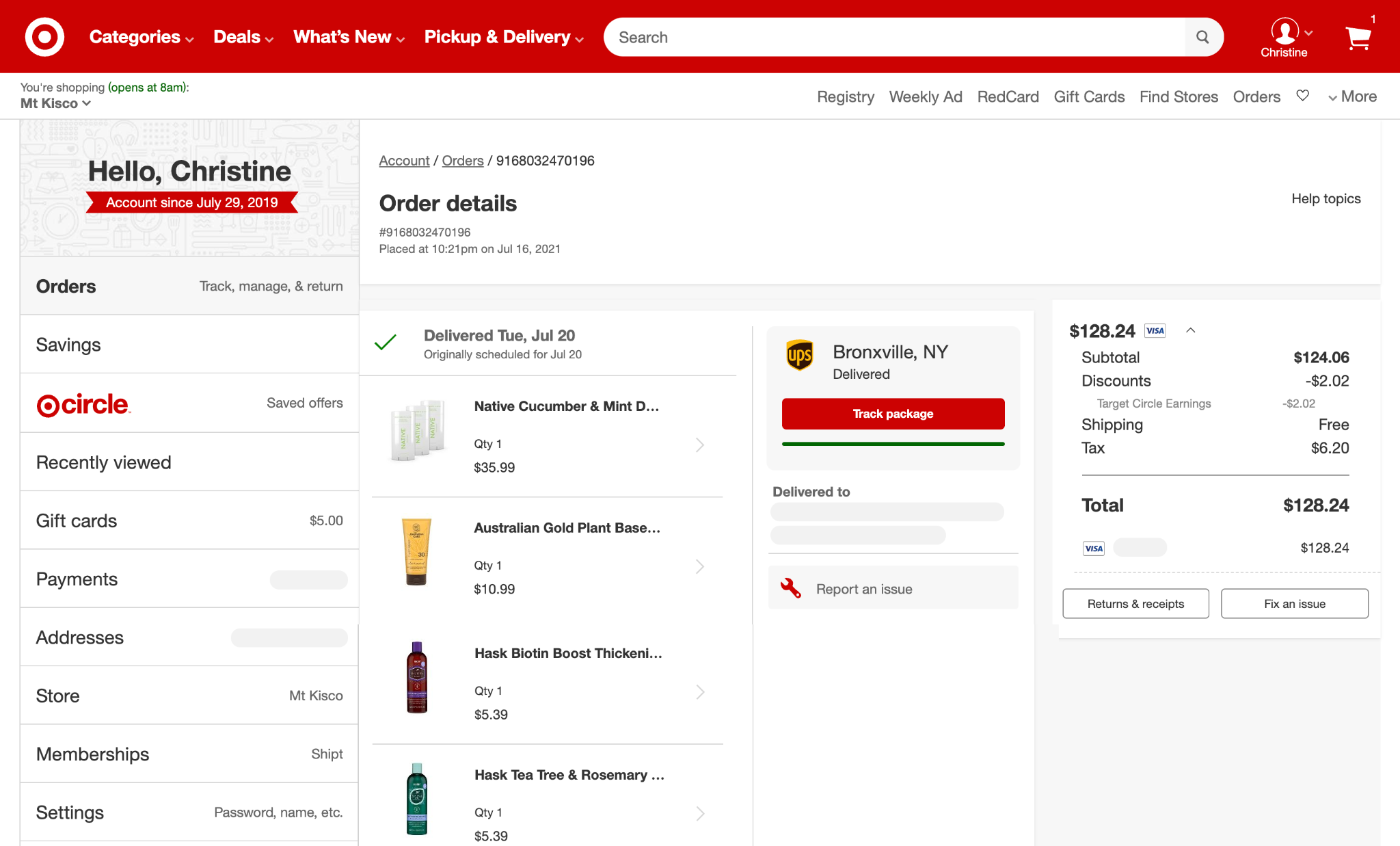
Task: Click the search magnifying glass
Action: (x=1203, y=37)
